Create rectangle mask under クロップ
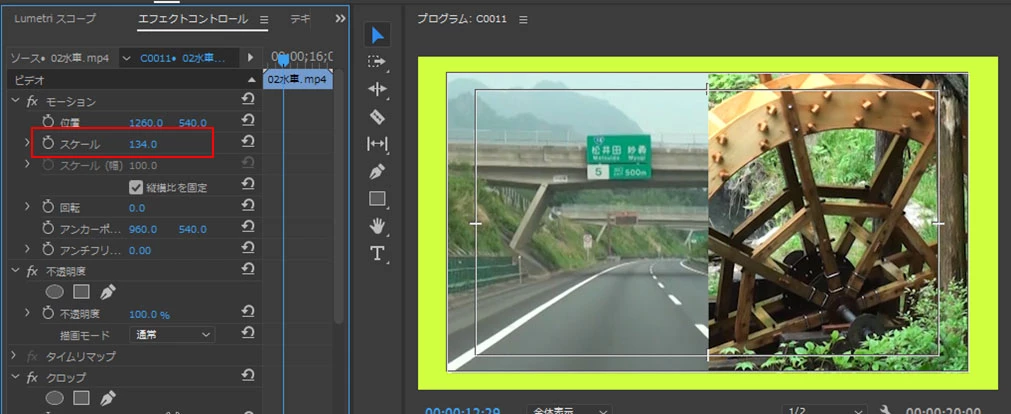The width and height of the screenshot is (1011, 414). click(x=81, y=397)
